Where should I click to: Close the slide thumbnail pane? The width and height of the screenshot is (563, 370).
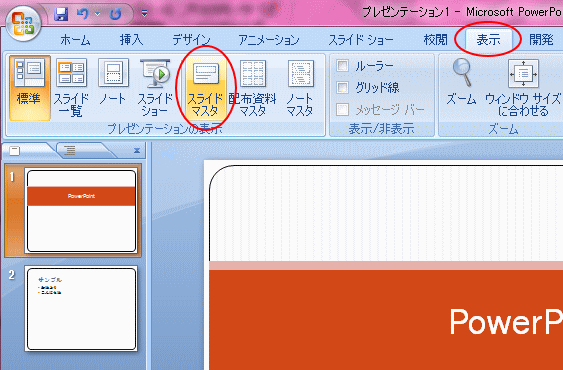137,151
